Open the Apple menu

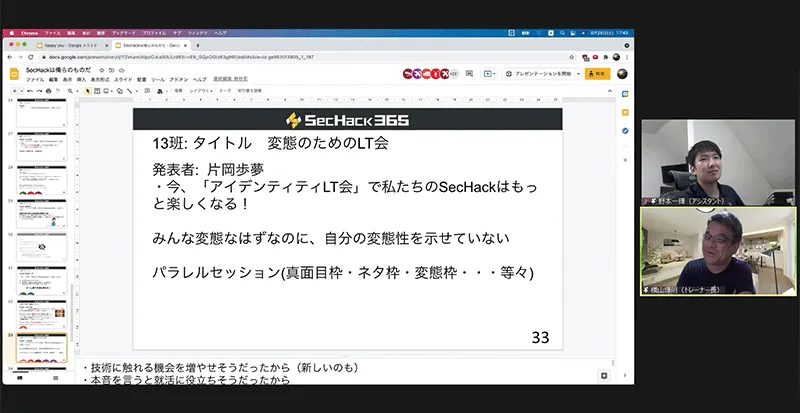pyautogui.click(x=11, y=33)
